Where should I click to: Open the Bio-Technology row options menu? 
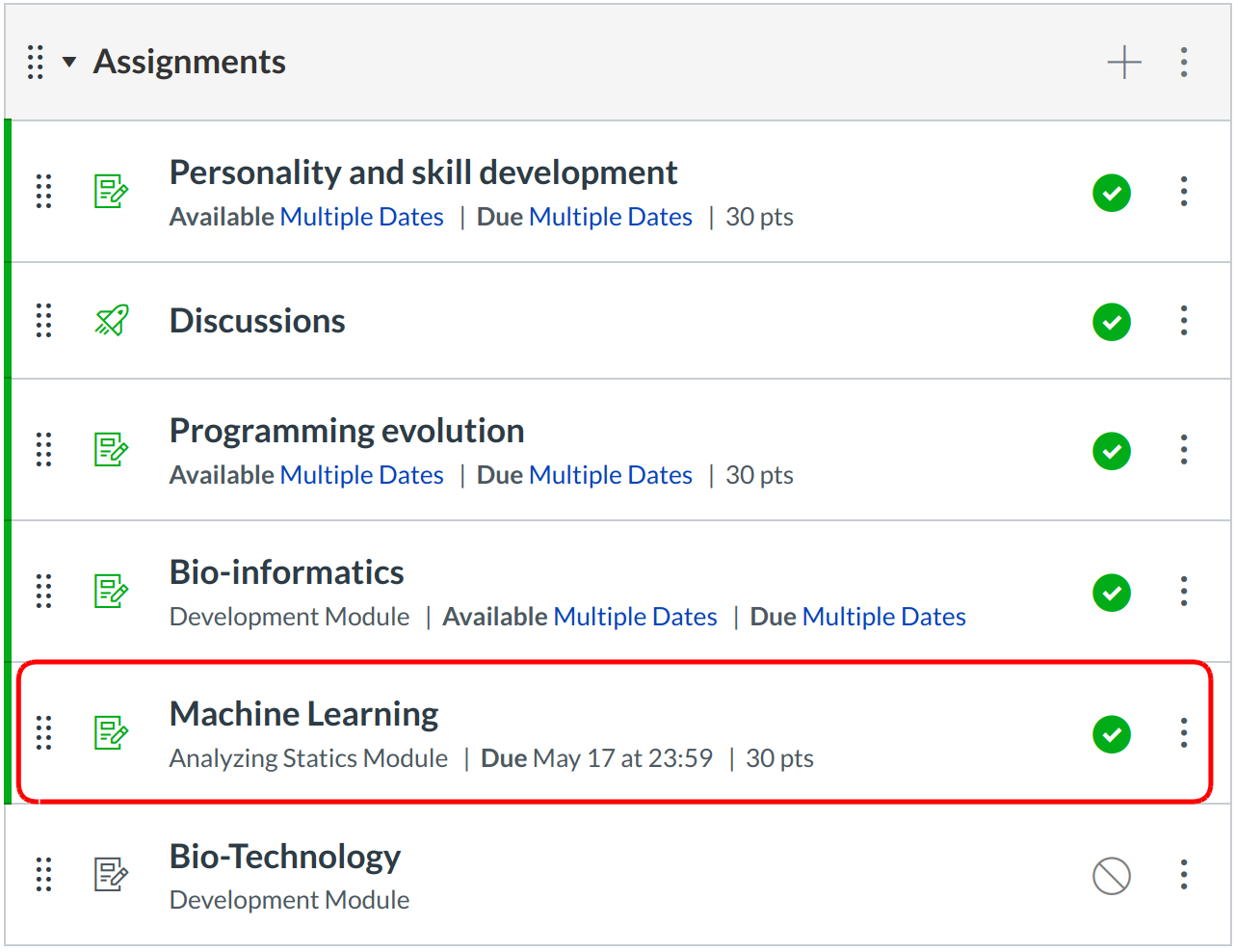(x=1184, y=875)
